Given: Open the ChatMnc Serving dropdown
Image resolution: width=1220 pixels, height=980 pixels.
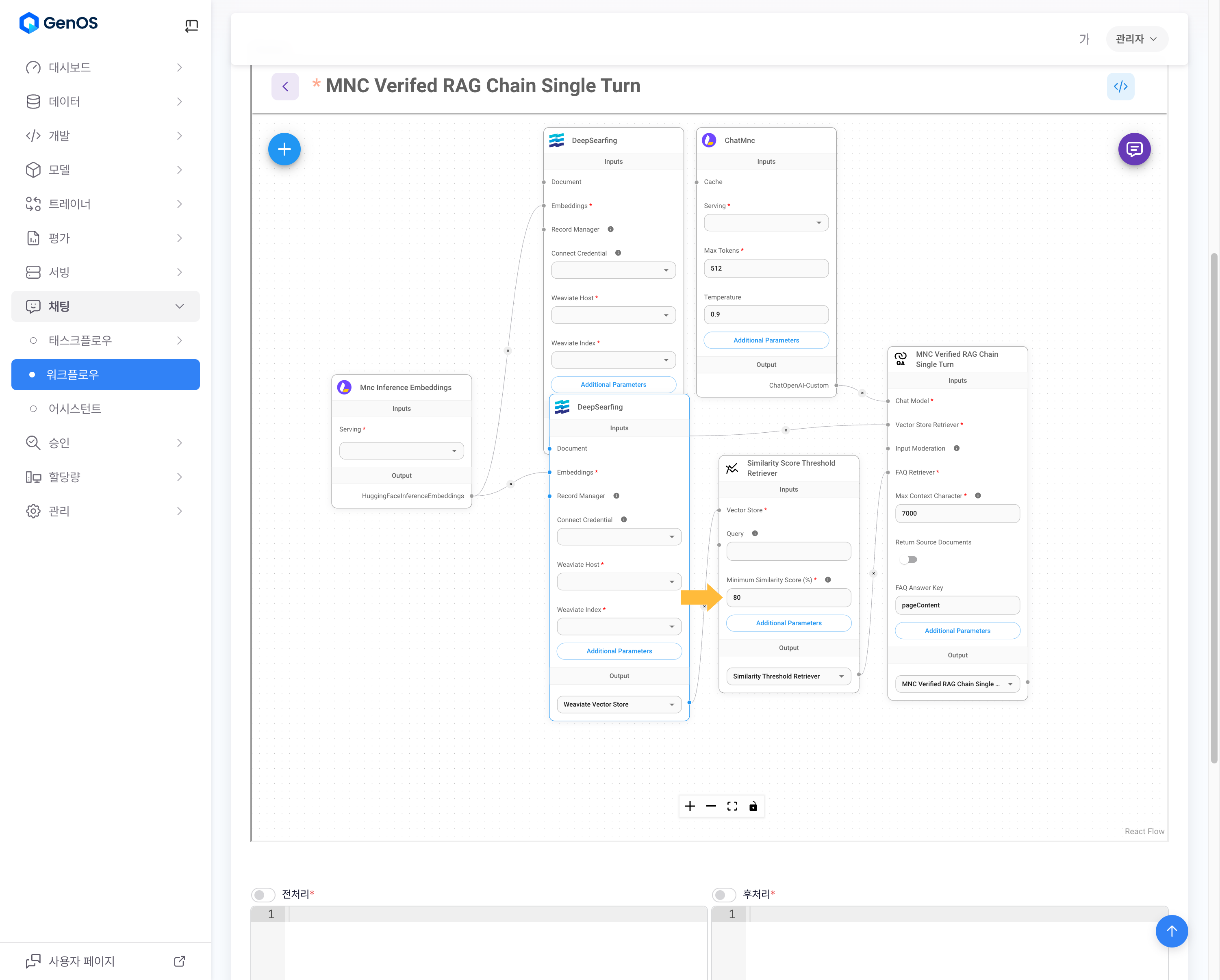Looking at the screenshot, I should [766, 223].
